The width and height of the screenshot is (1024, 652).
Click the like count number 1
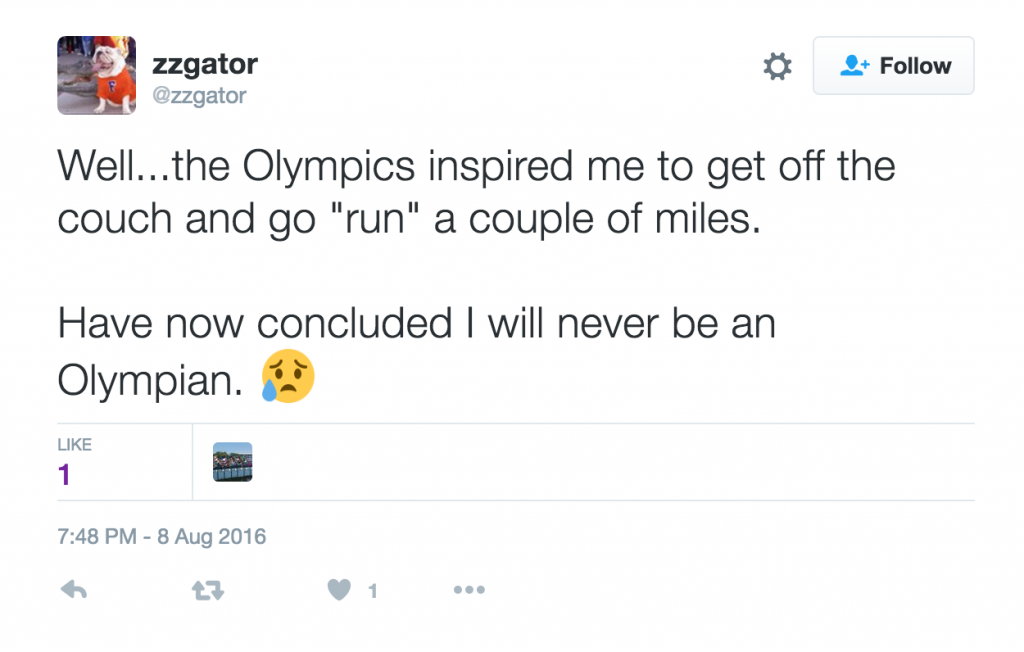tap(64, 474)
